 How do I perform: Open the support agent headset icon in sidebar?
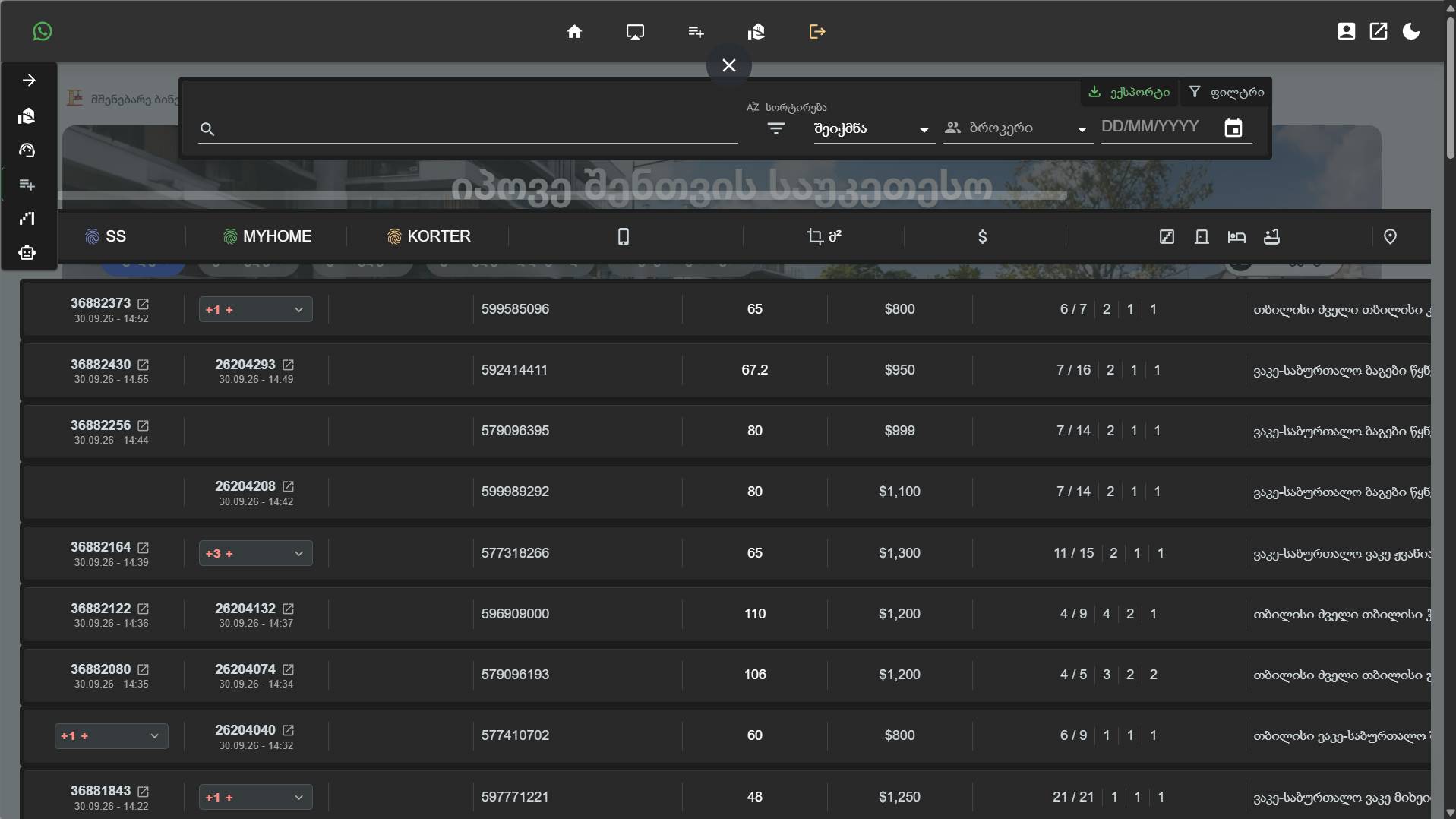(x=27, y=150)
